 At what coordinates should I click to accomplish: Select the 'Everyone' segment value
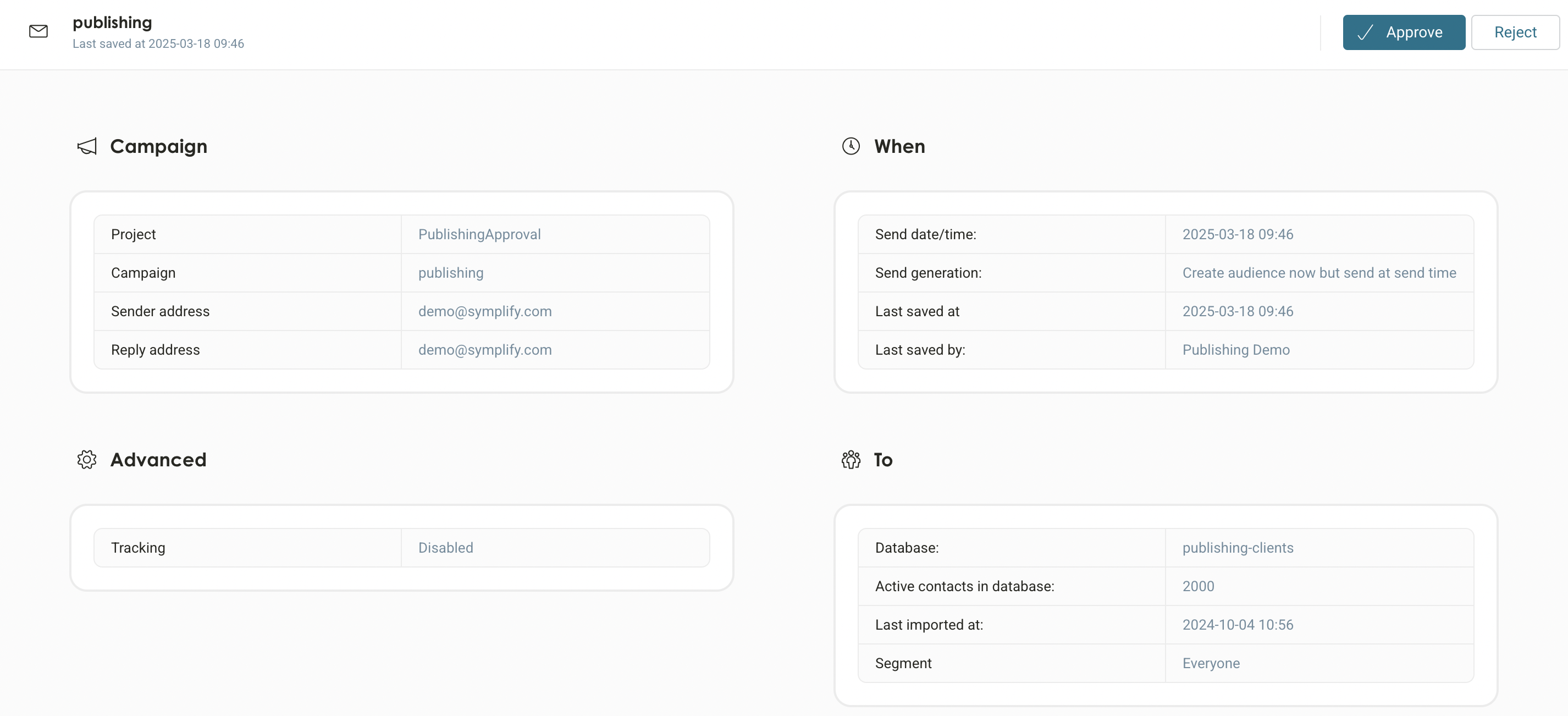pos(1211,663)
